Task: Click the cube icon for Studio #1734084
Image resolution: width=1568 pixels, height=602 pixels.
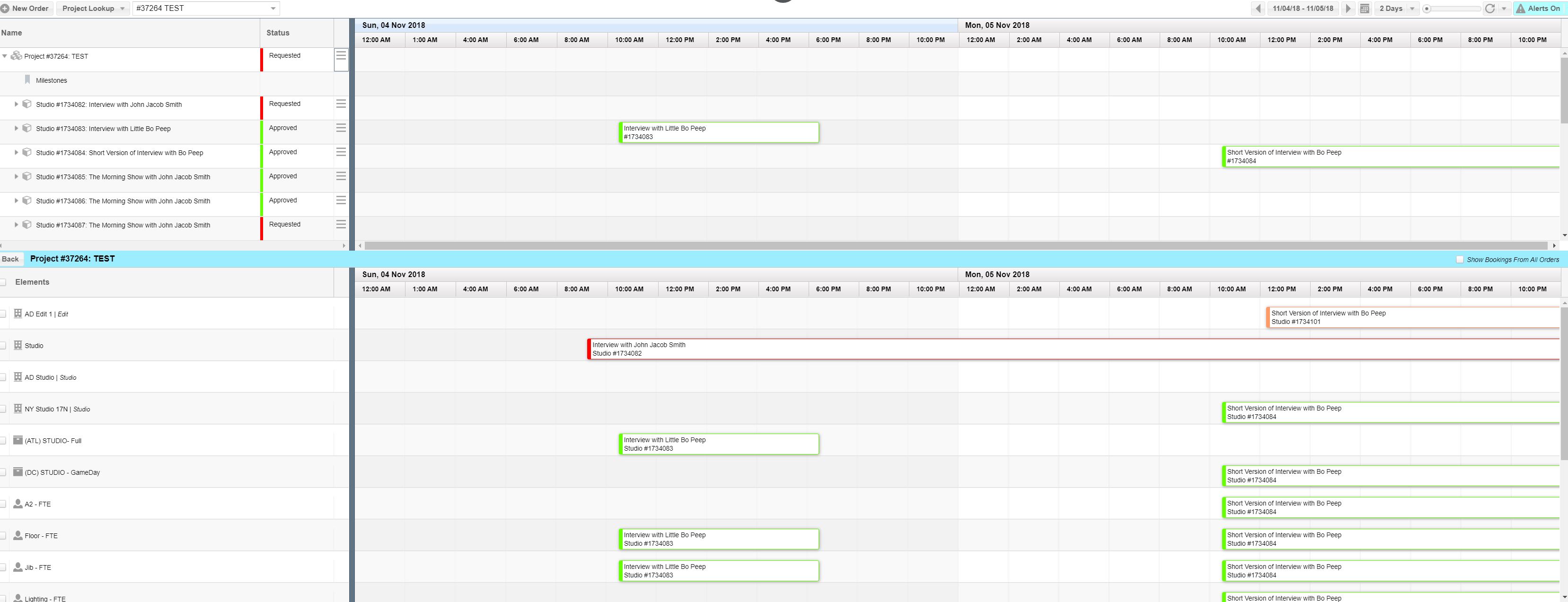Action: pyautogui.click(x=27, y=152)
